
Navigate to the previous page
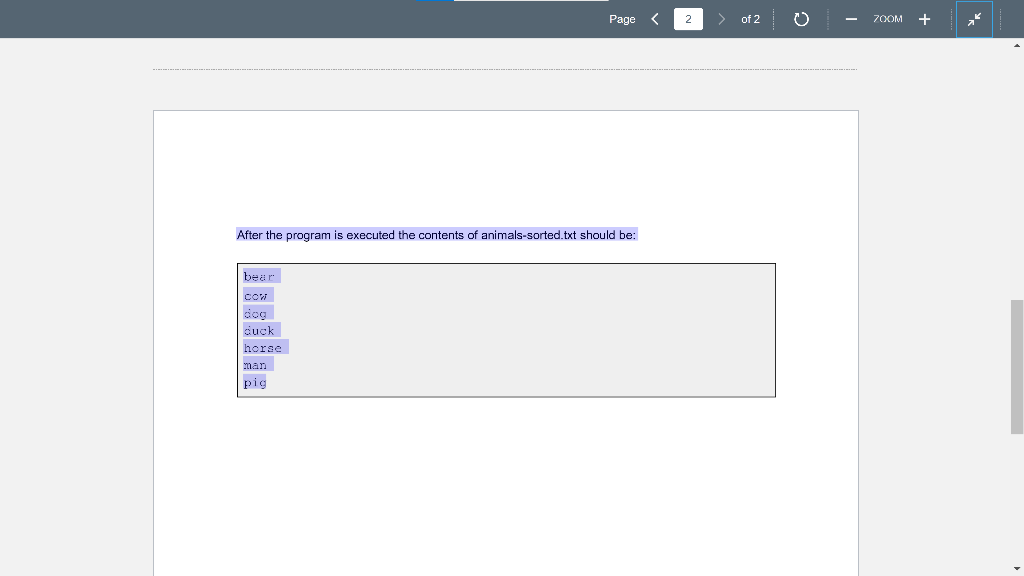click(x=655, y=19)
